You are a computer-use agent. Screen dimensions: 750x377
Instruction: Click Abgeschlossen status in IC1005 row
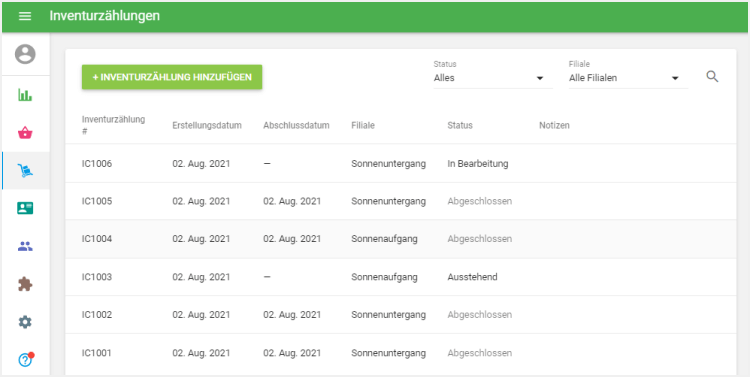coord(480,201)
